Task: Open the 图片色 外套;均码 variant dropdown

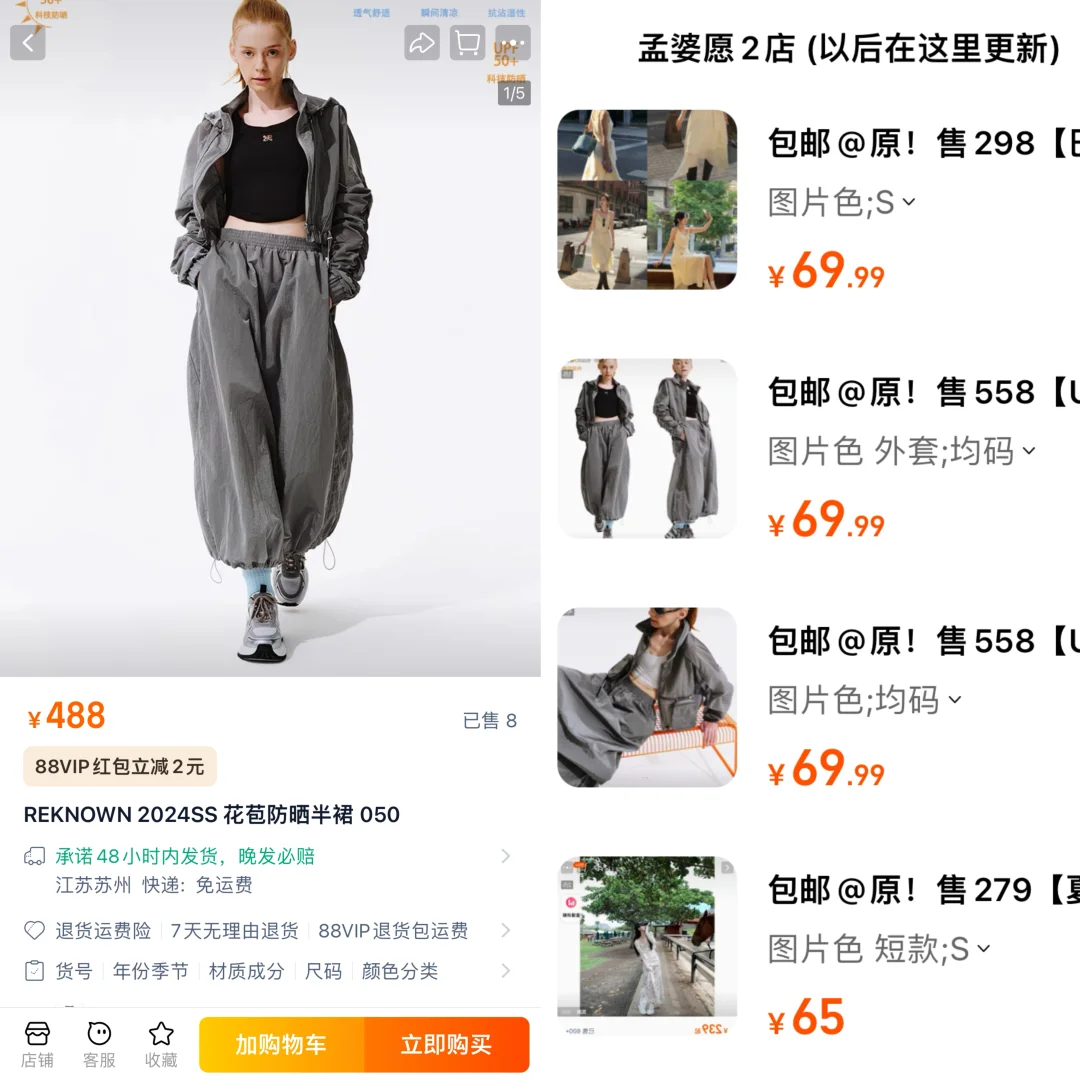Action: click(x=902, y=452)
